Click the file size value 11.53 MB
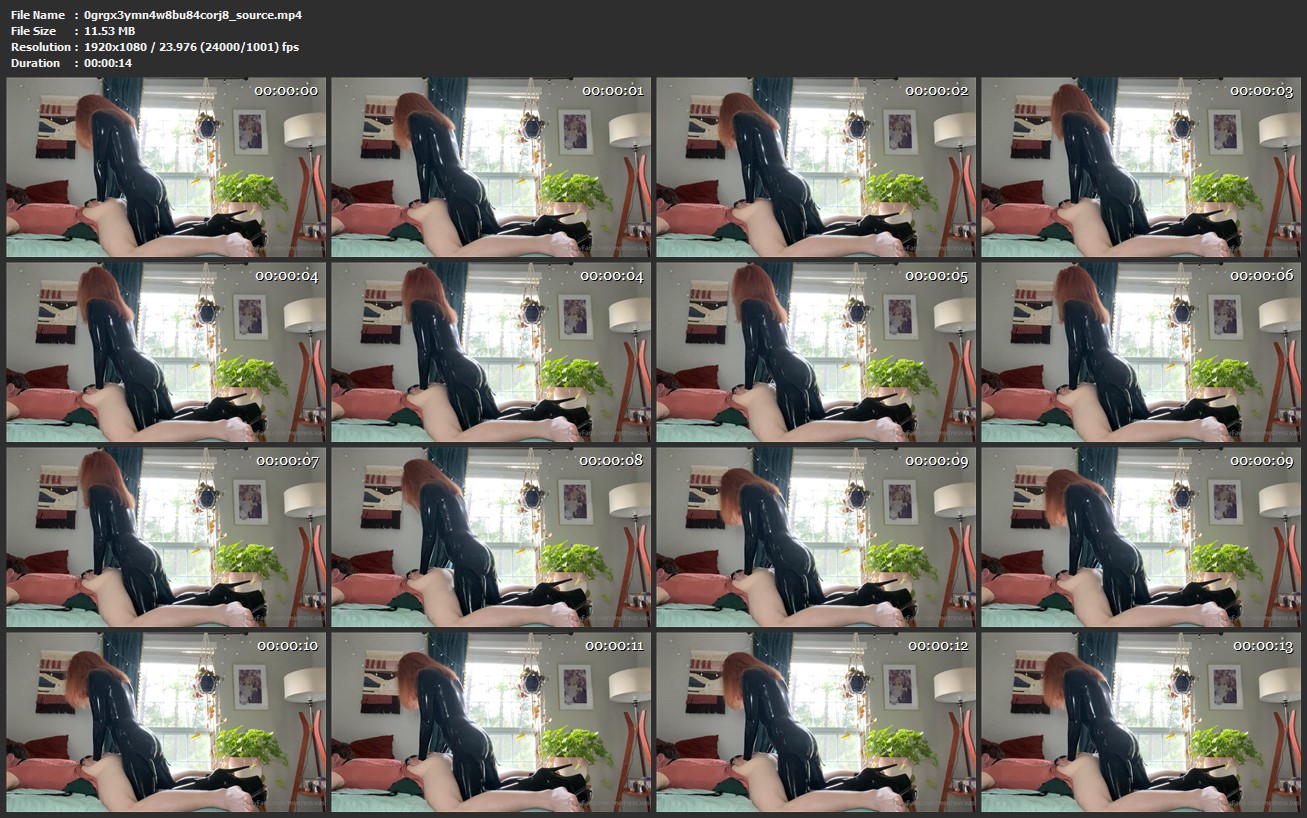Viewport: 1307px width, 818px height. pos(110,31)
